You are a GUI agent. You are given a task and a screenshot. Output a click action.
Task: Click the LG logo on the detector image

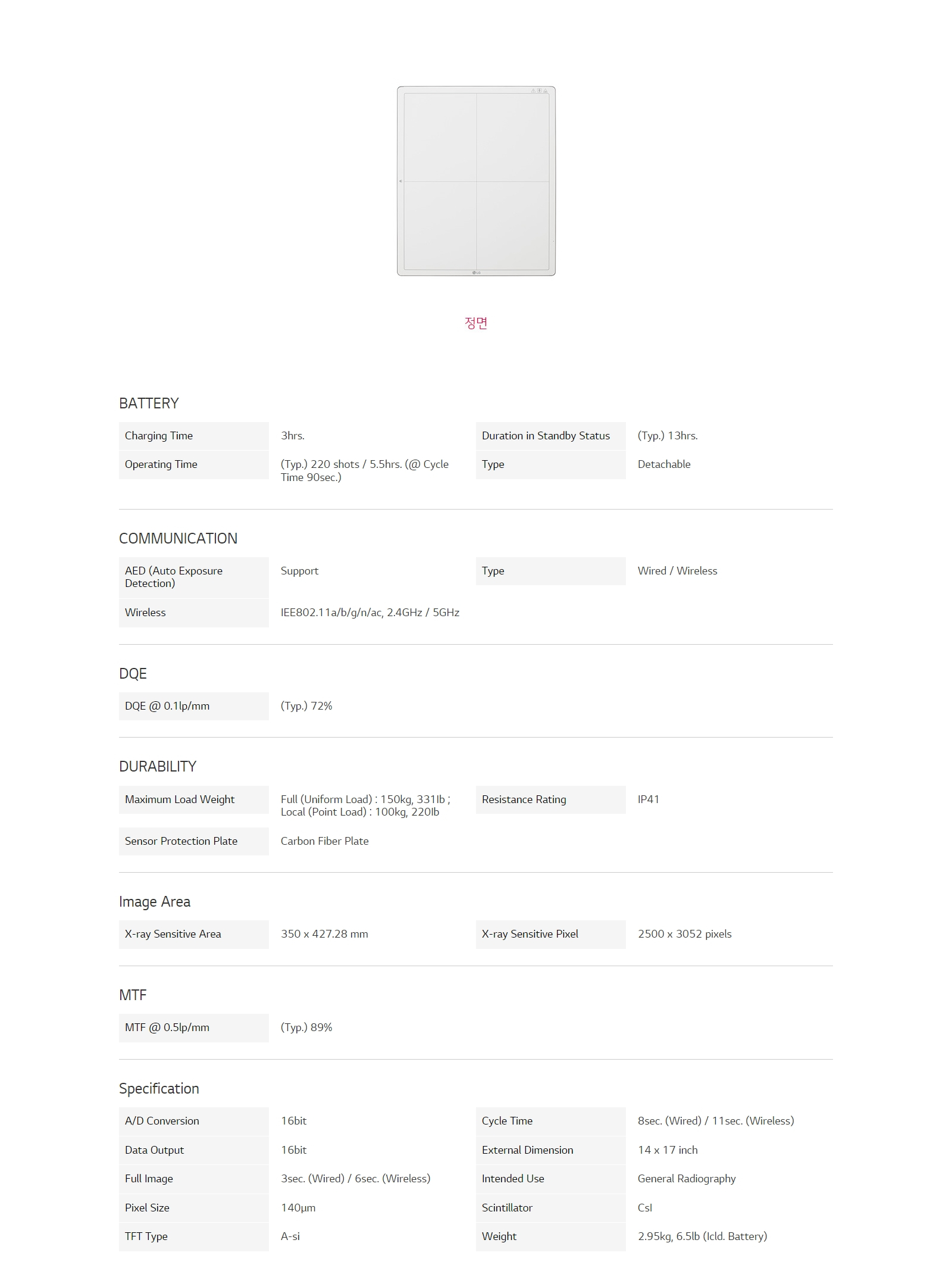[x=477, y=273]
